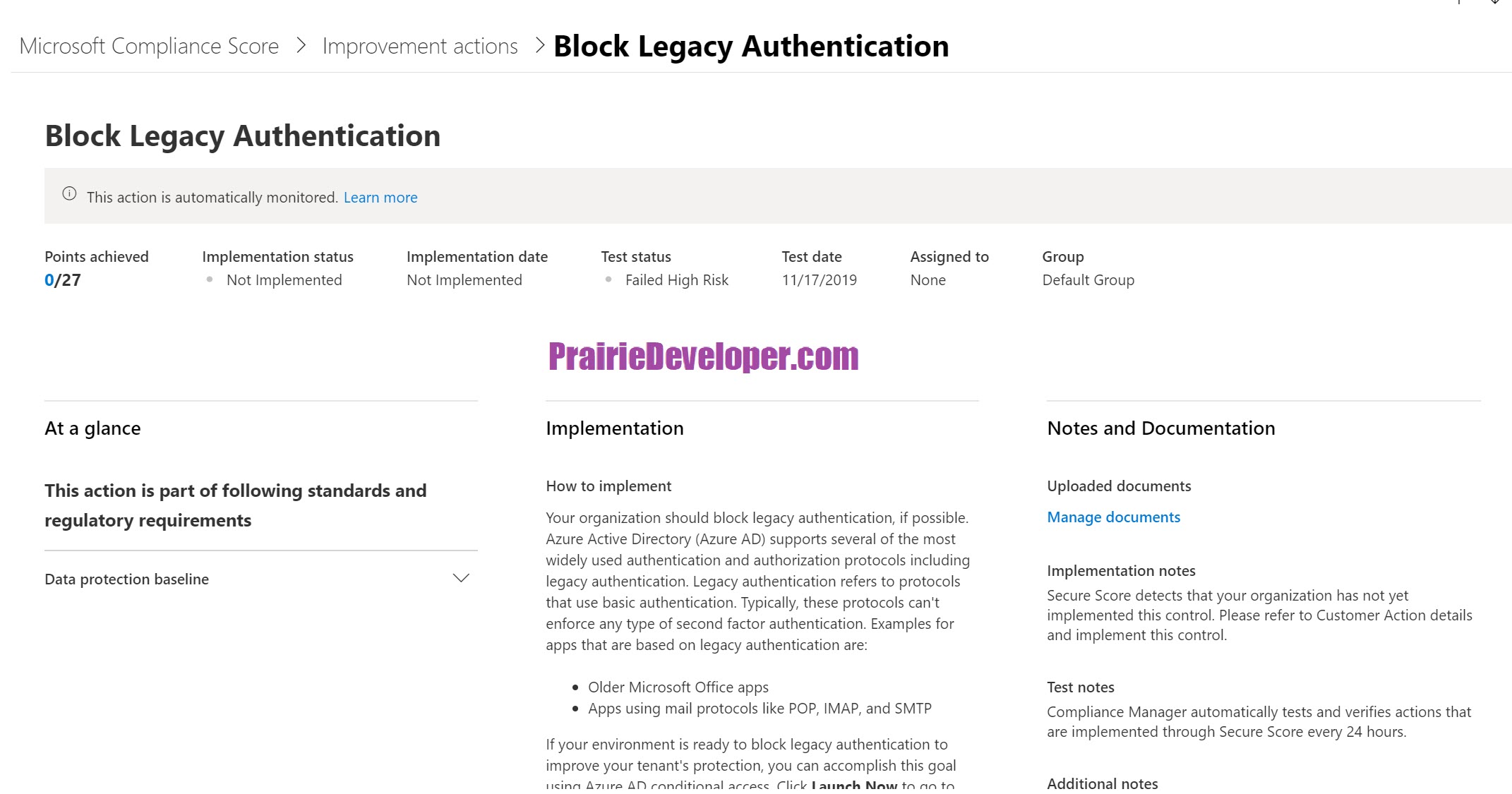Click the At a glance heading
The height and width of the screenshot is (794, 1512).
92,428
